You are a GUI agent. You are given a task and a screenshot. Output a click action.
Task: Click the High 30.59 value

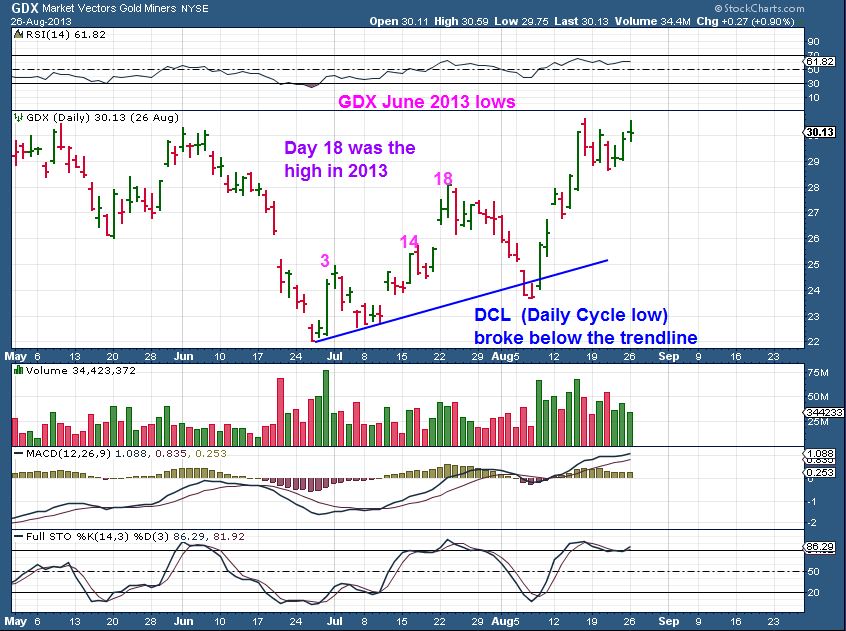point(461,22)
